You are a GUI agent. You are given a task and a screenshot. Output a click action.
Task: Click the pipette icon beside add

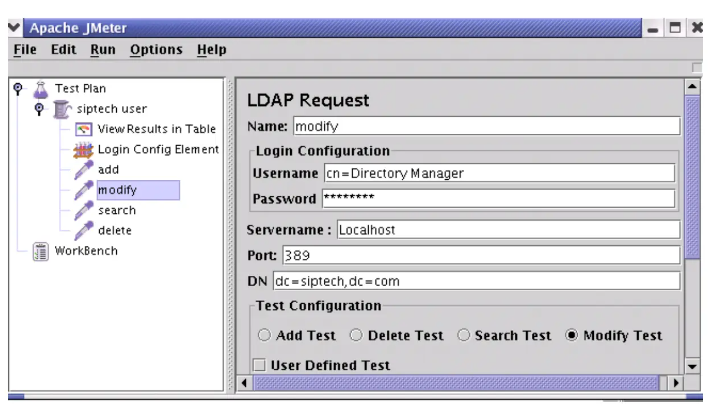83,170
